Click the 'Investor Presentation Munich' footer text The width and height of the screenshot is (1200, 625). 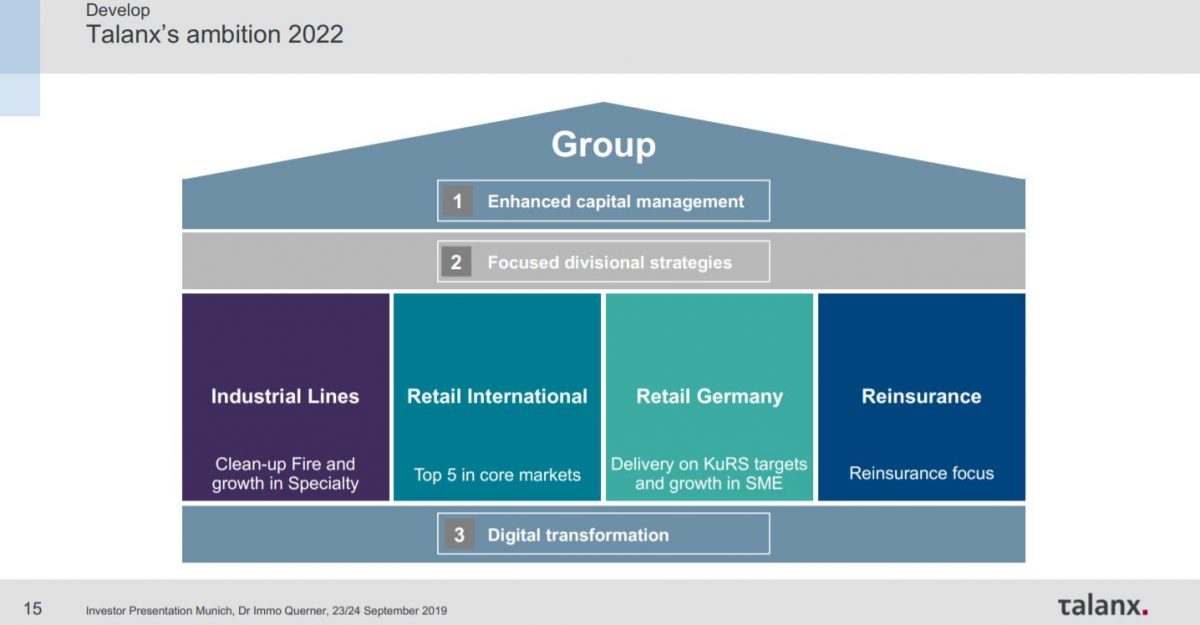[266, 610]
